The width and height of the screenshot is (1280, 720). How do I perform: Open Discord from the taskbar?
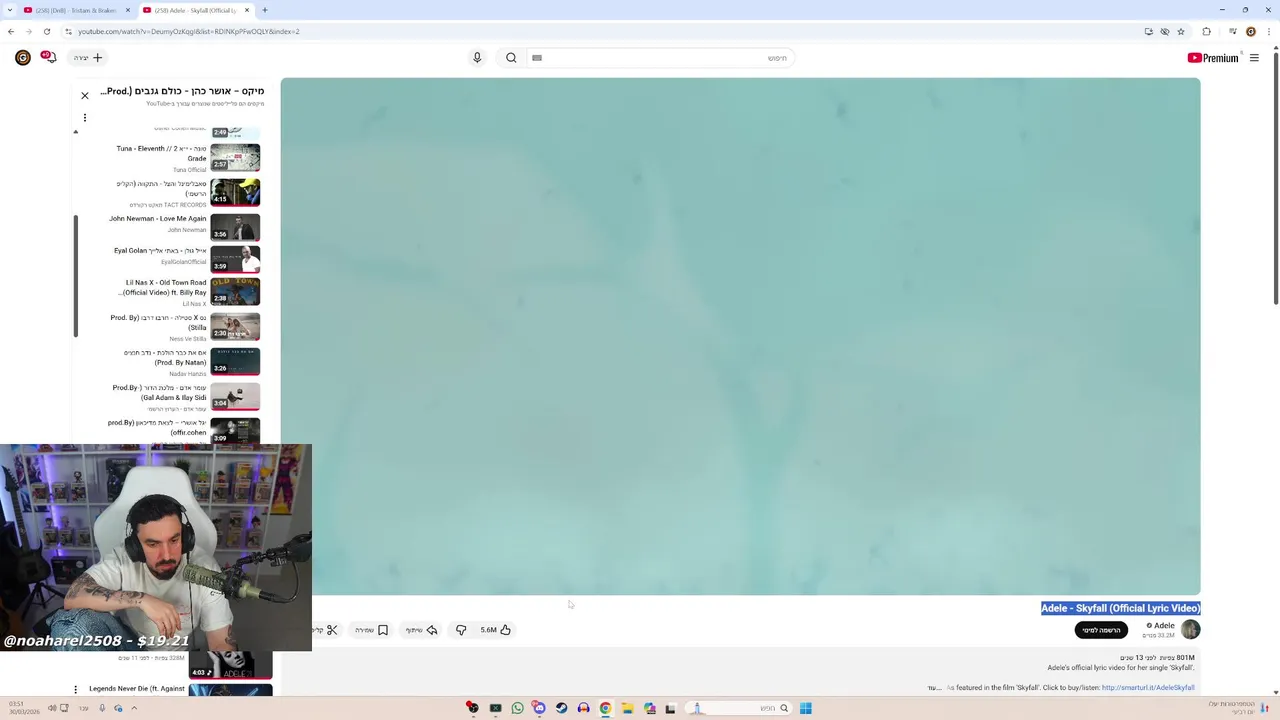click(x=539, y=708)
